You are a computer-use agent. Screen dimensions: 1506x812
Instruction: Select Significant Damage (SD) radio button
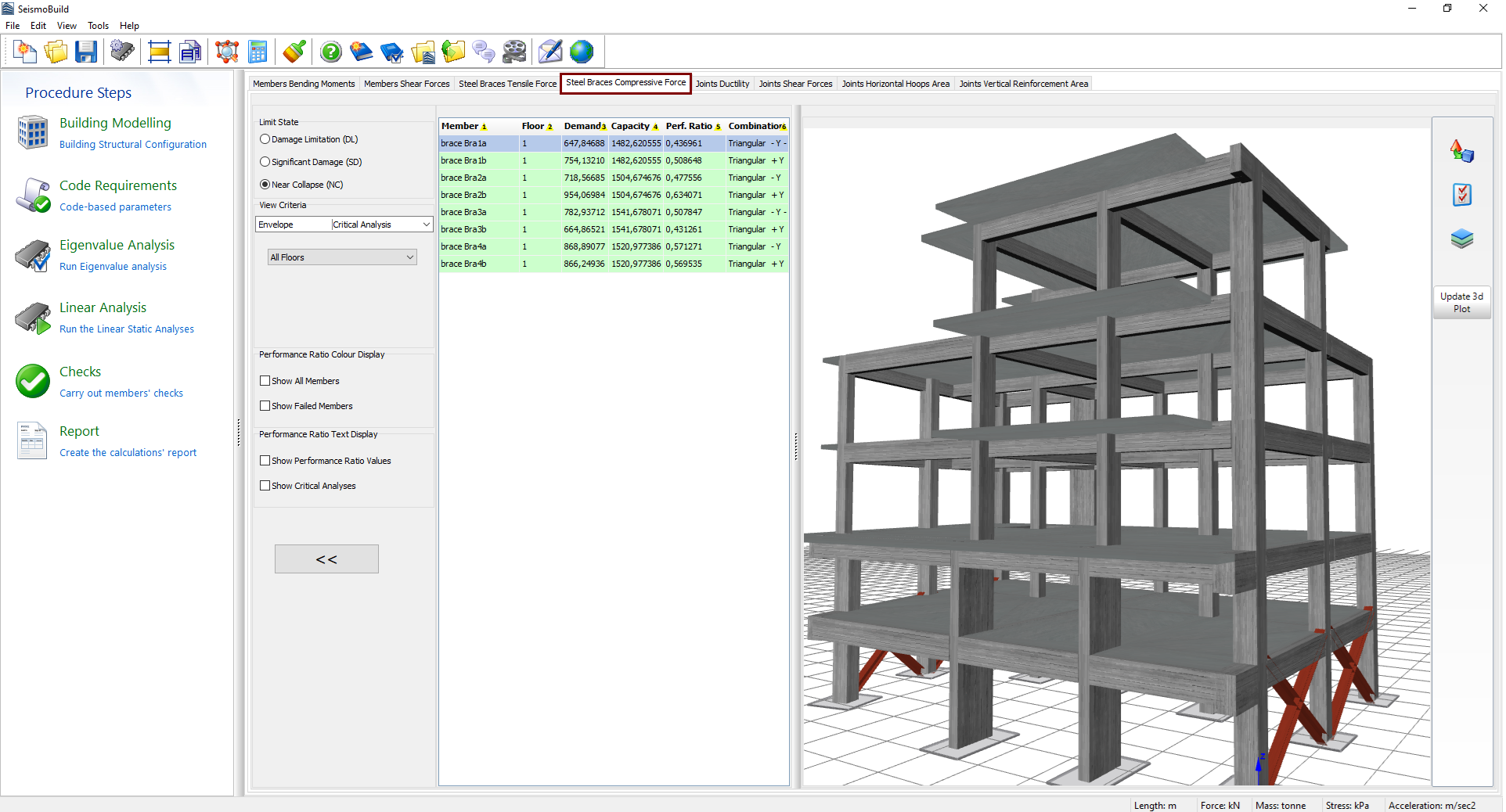[x=265, y=162]
